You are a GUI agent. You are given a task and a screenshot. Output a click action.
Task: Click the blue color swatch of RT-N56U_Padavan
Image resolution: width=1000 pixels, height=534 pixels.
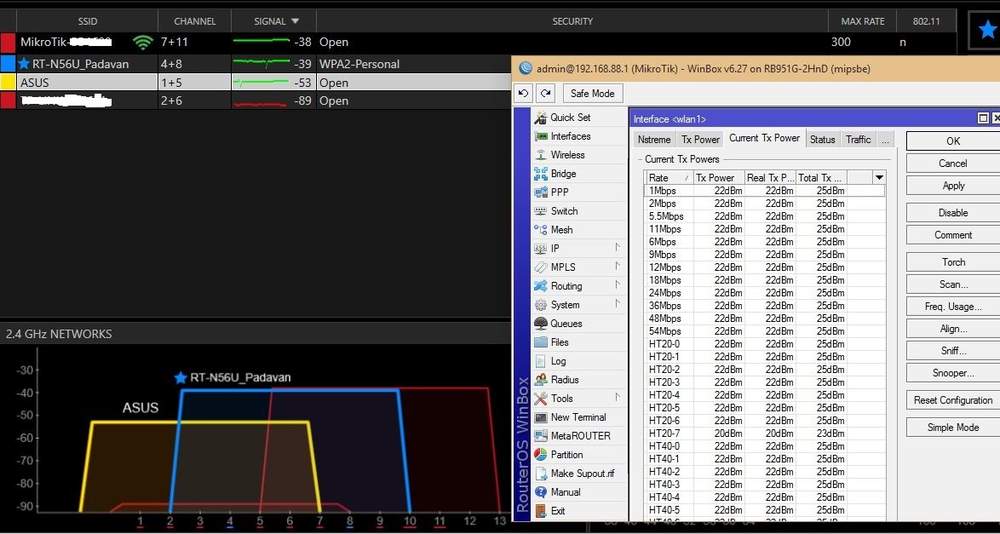point(8,64)
